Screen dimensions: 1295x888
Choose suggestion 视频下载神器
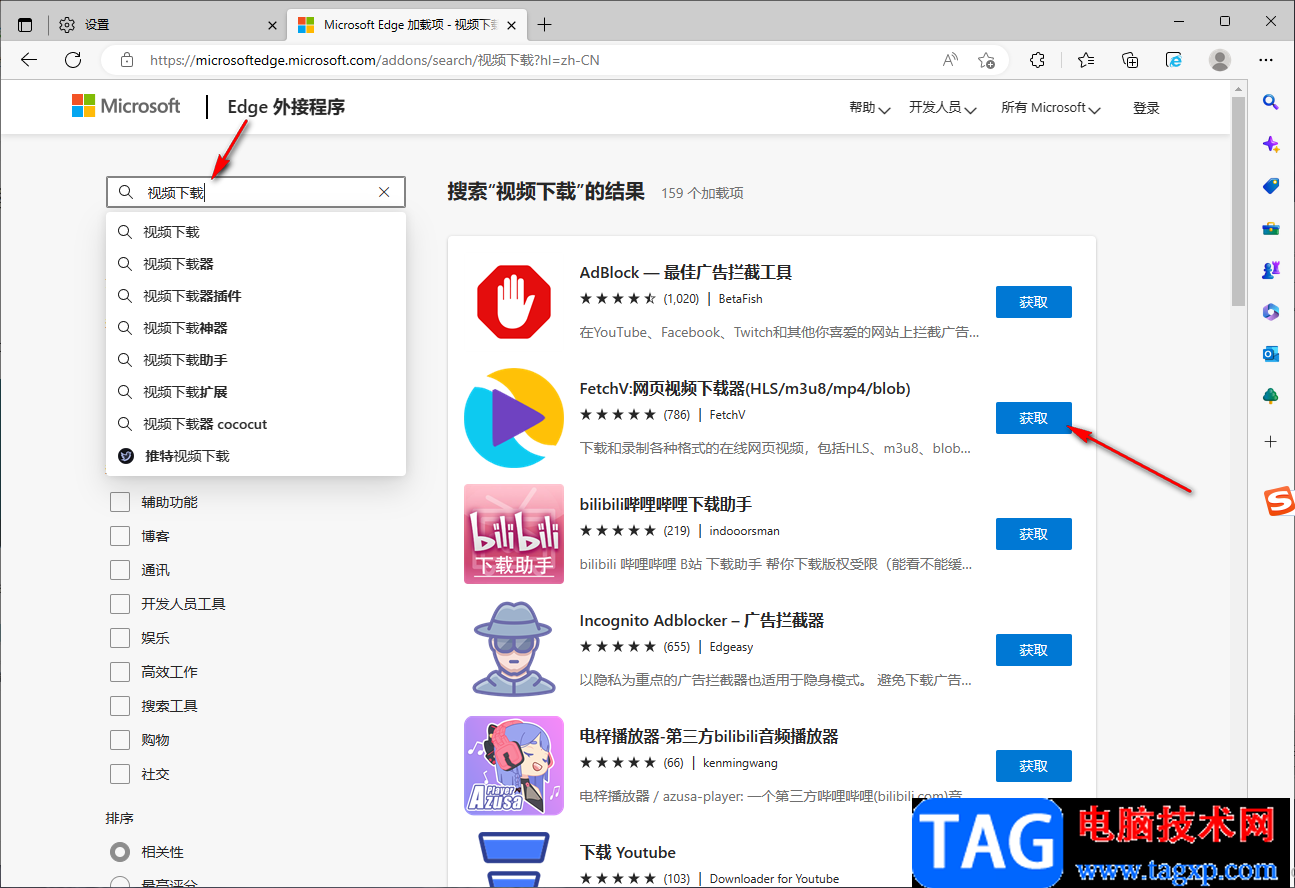[256, 328]
